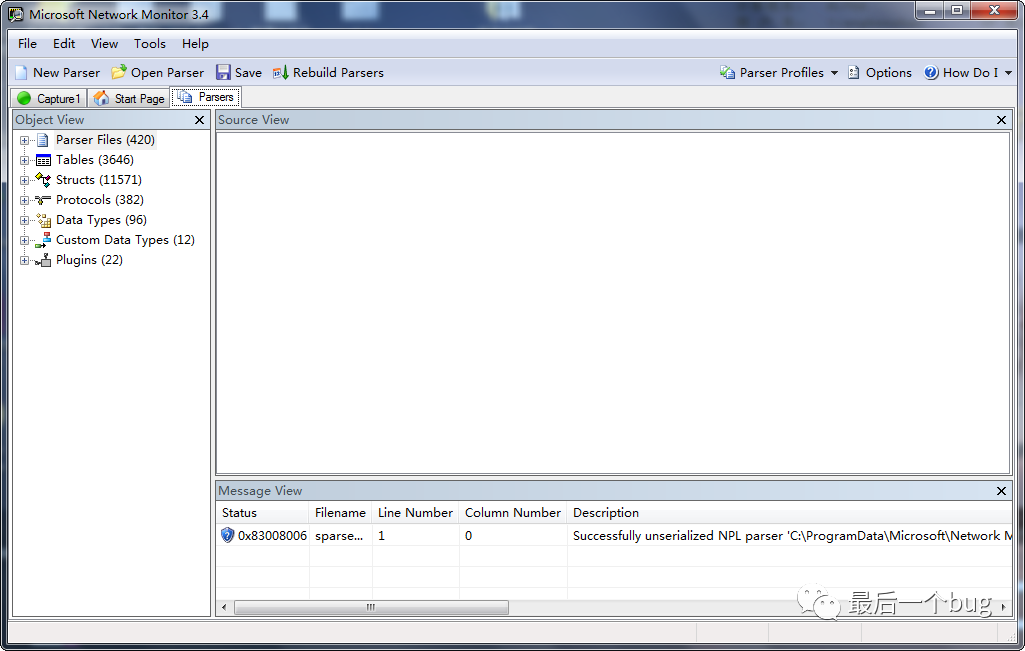Sort by the Filename column header

pyautogui.click(x=340, y=513)
